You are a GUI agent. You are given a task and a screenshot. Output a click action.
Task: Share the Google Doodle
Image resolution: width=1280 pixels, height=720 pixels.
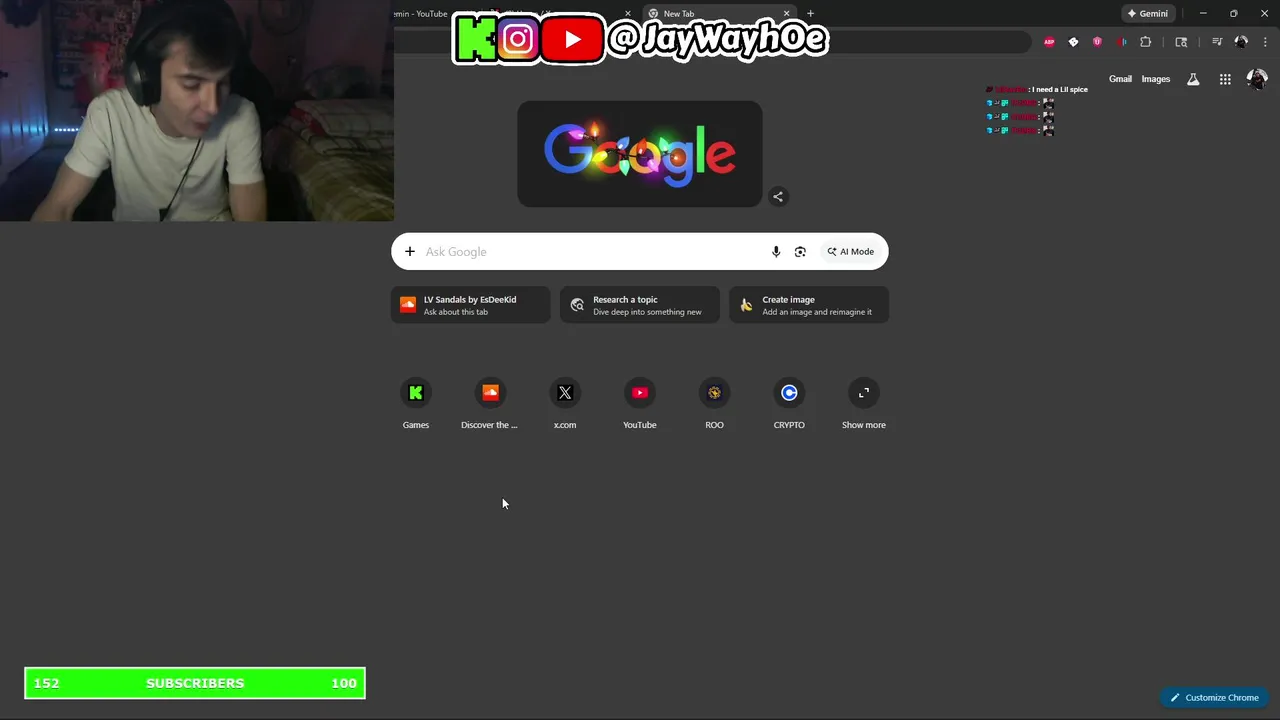(x=778, y=196)
